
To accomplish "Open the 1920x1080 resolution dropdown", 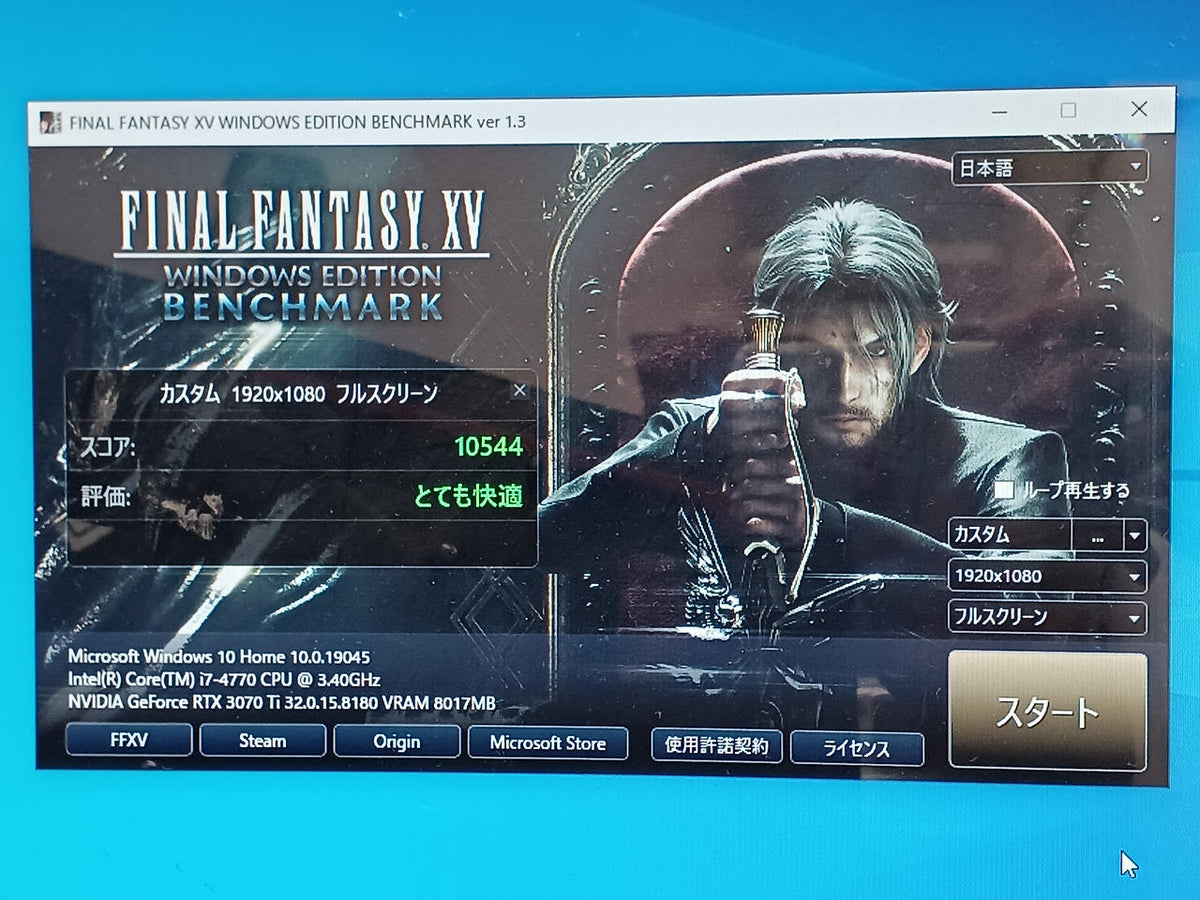I will (1047, 576).
